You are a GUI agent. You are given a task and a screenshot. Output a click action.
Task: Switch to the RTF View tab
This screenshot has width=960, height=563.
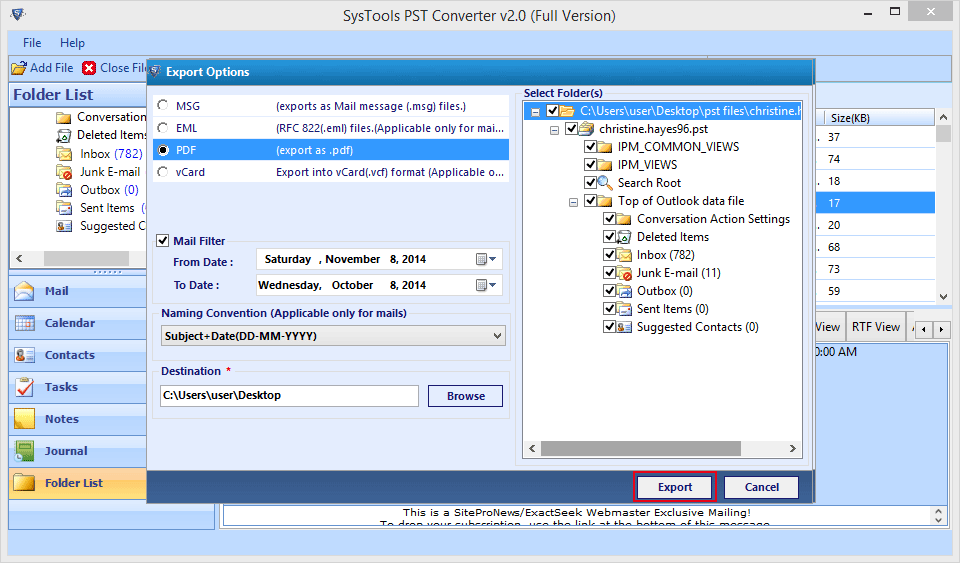point(876,327)
